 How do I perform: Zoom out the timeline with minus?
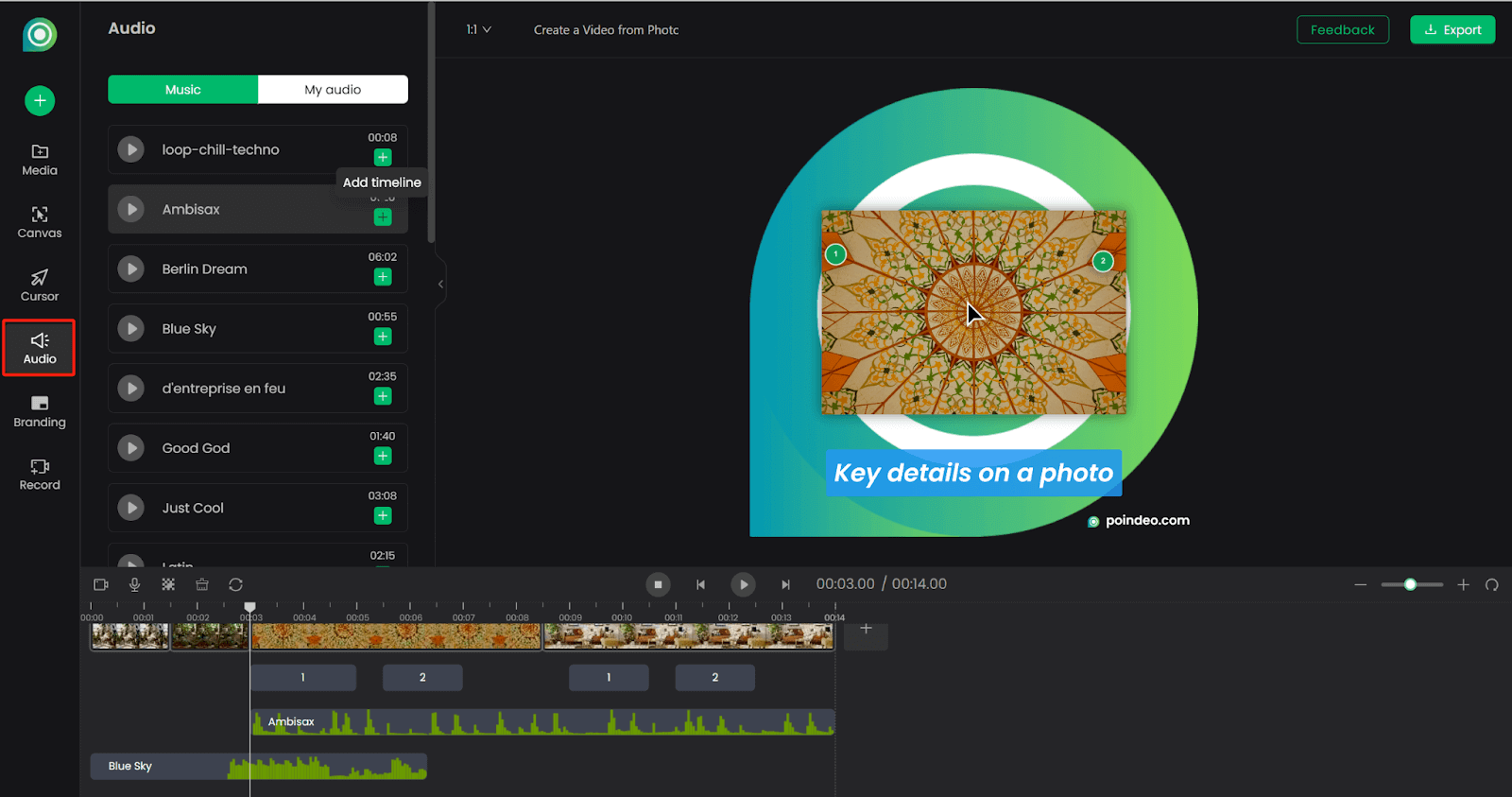coord(1361,584)
